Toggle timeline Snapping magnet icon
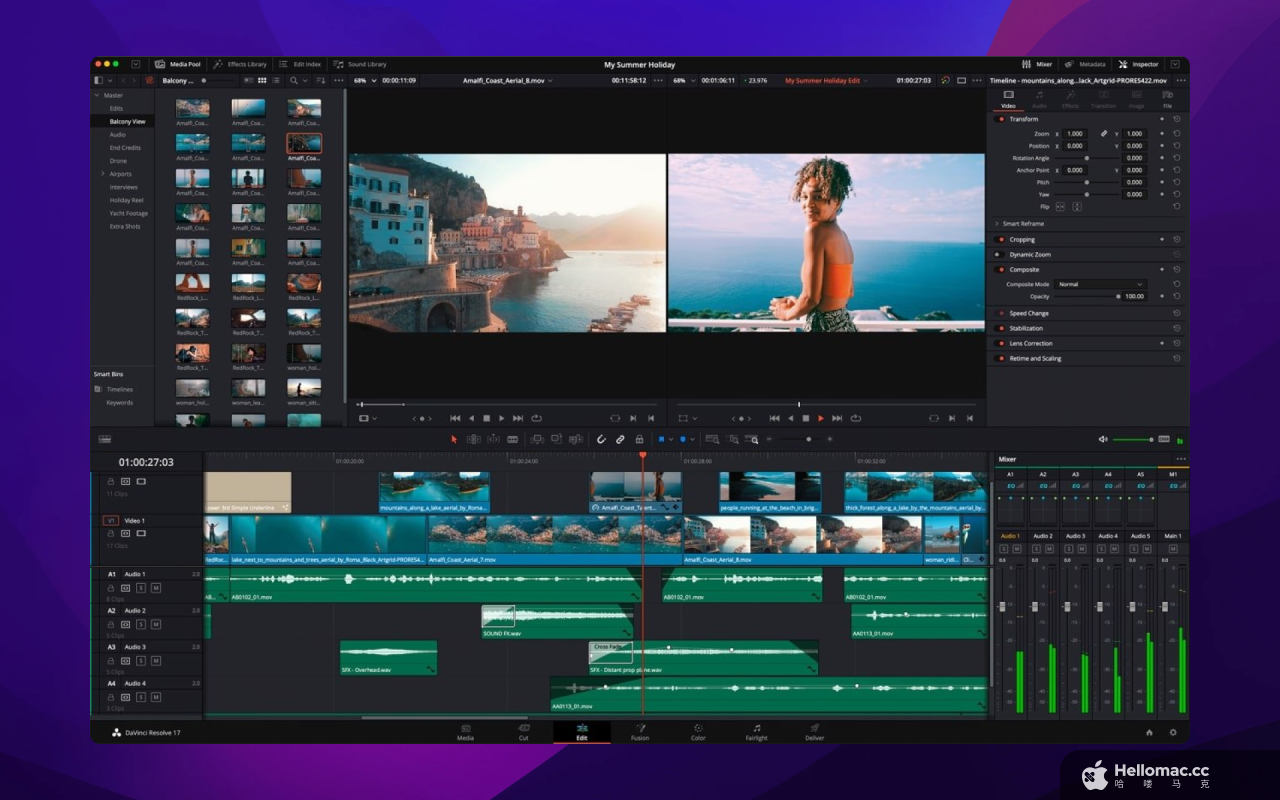Screen dimensions: 1280x800 point(602,439)
